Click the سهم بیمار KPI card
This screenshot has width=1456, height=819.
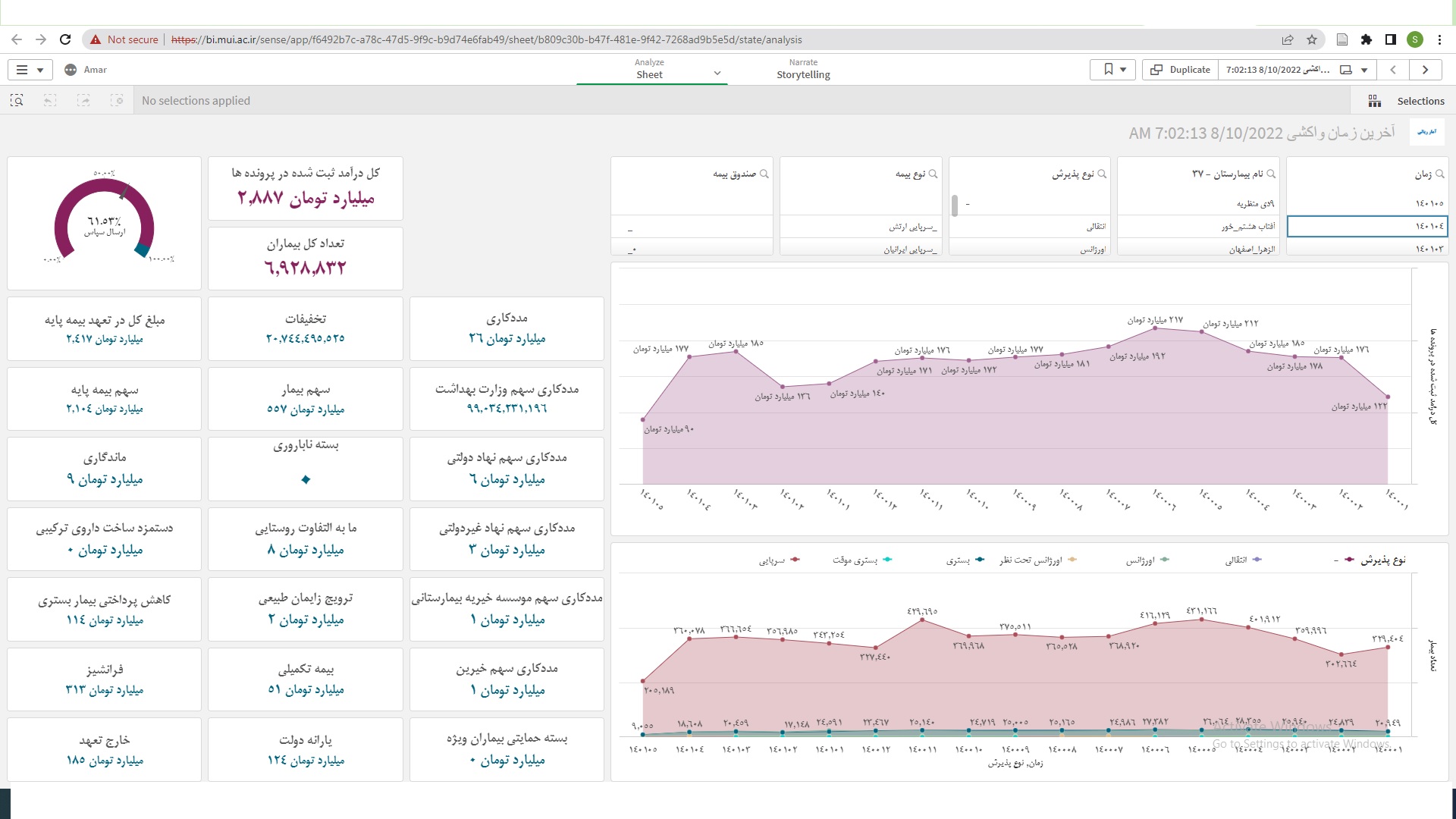click(306, 399)
